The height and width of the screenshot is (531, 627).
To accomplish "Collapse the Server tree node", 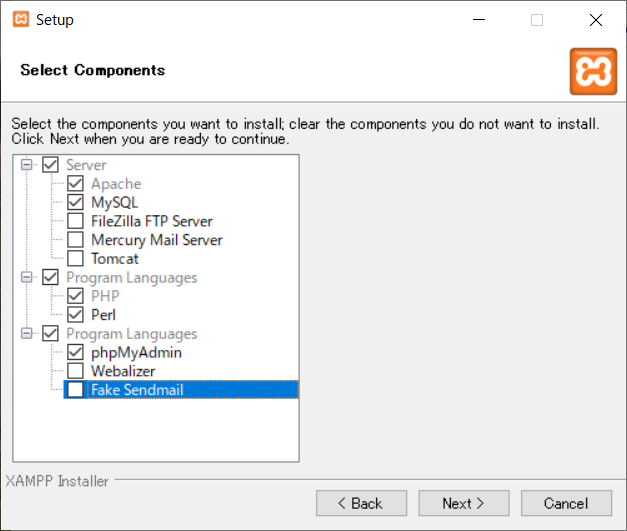I will coord(26,165).
